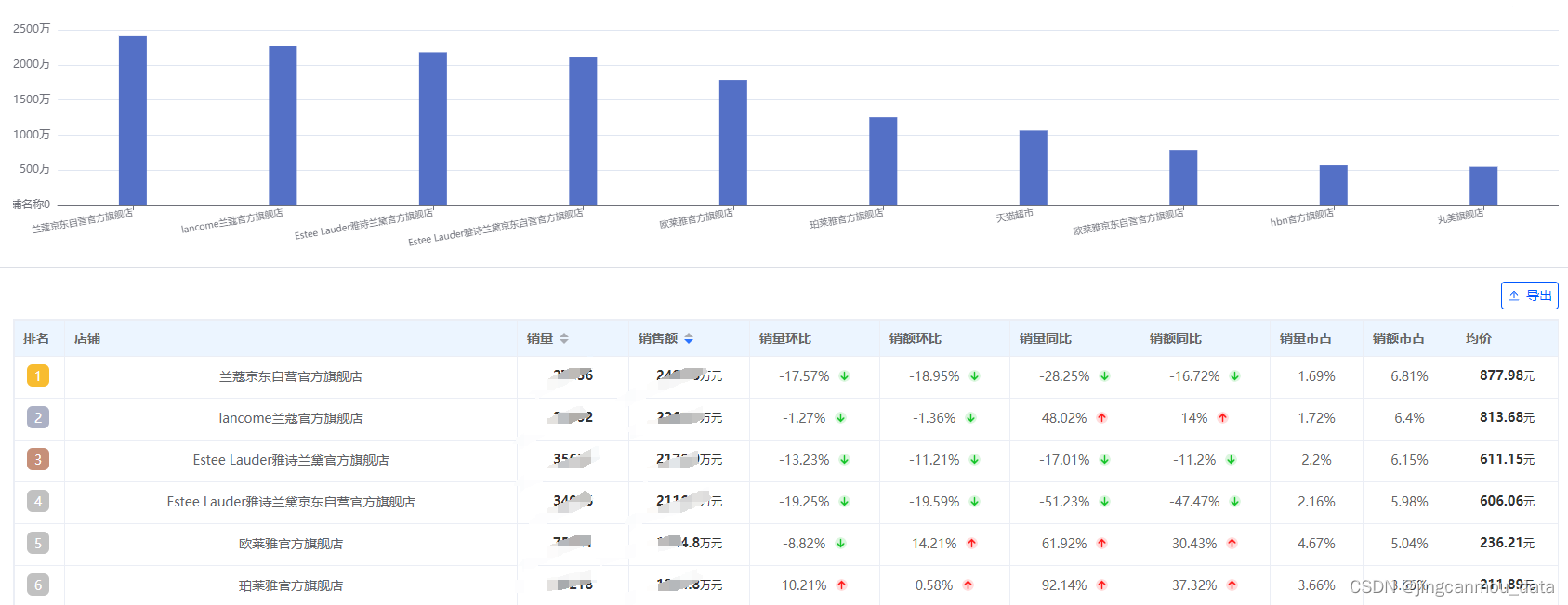Click the chart bar for 欧莱雅官方旗舰店
Screen dimensions: 1568x605
point(733,142)
